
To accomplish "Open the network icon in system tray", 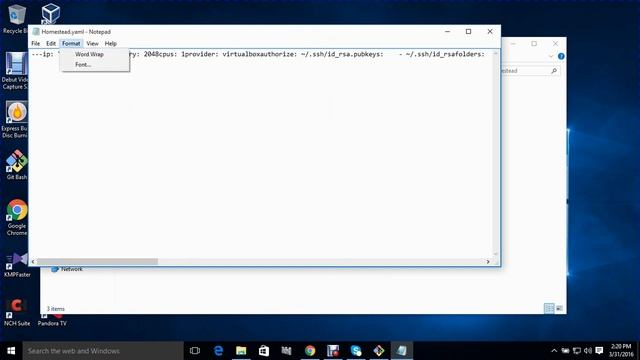I will (x=577, y=351).
